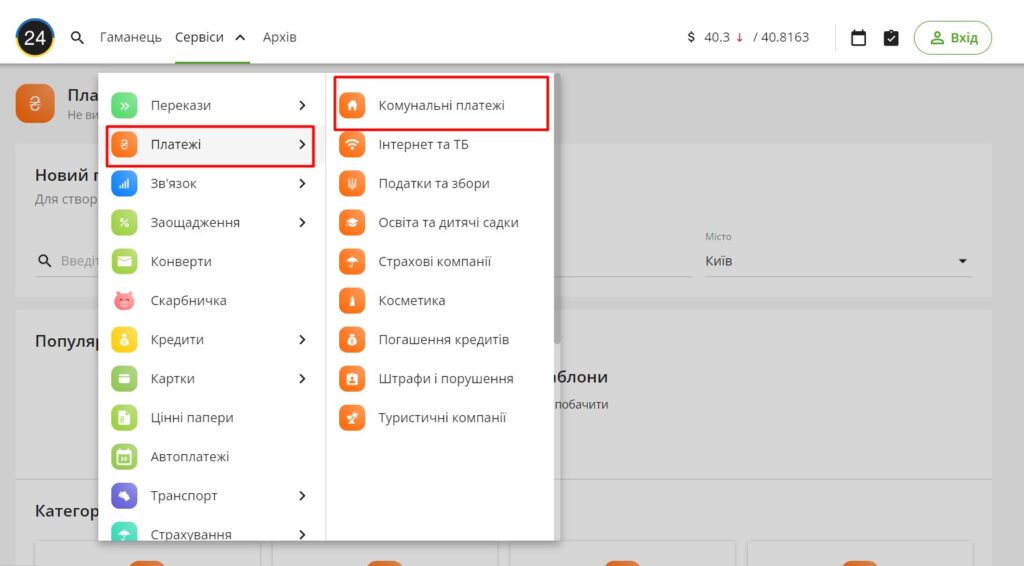
Task: Select Косметика label
Action: point(411,301)
